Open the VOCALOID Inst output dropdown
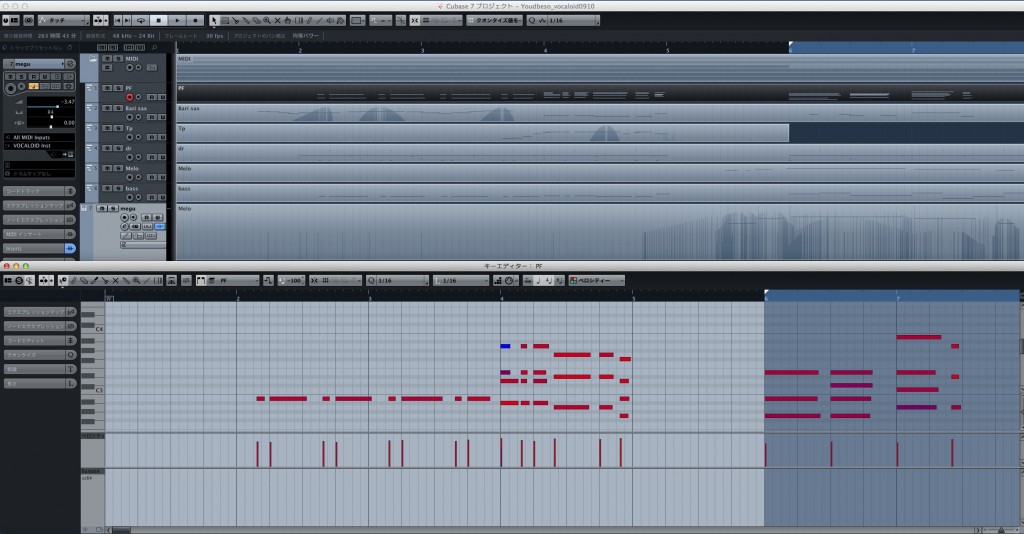This screenshot has width=1024, height=534. pyautogui.click(x=39, y=146)
